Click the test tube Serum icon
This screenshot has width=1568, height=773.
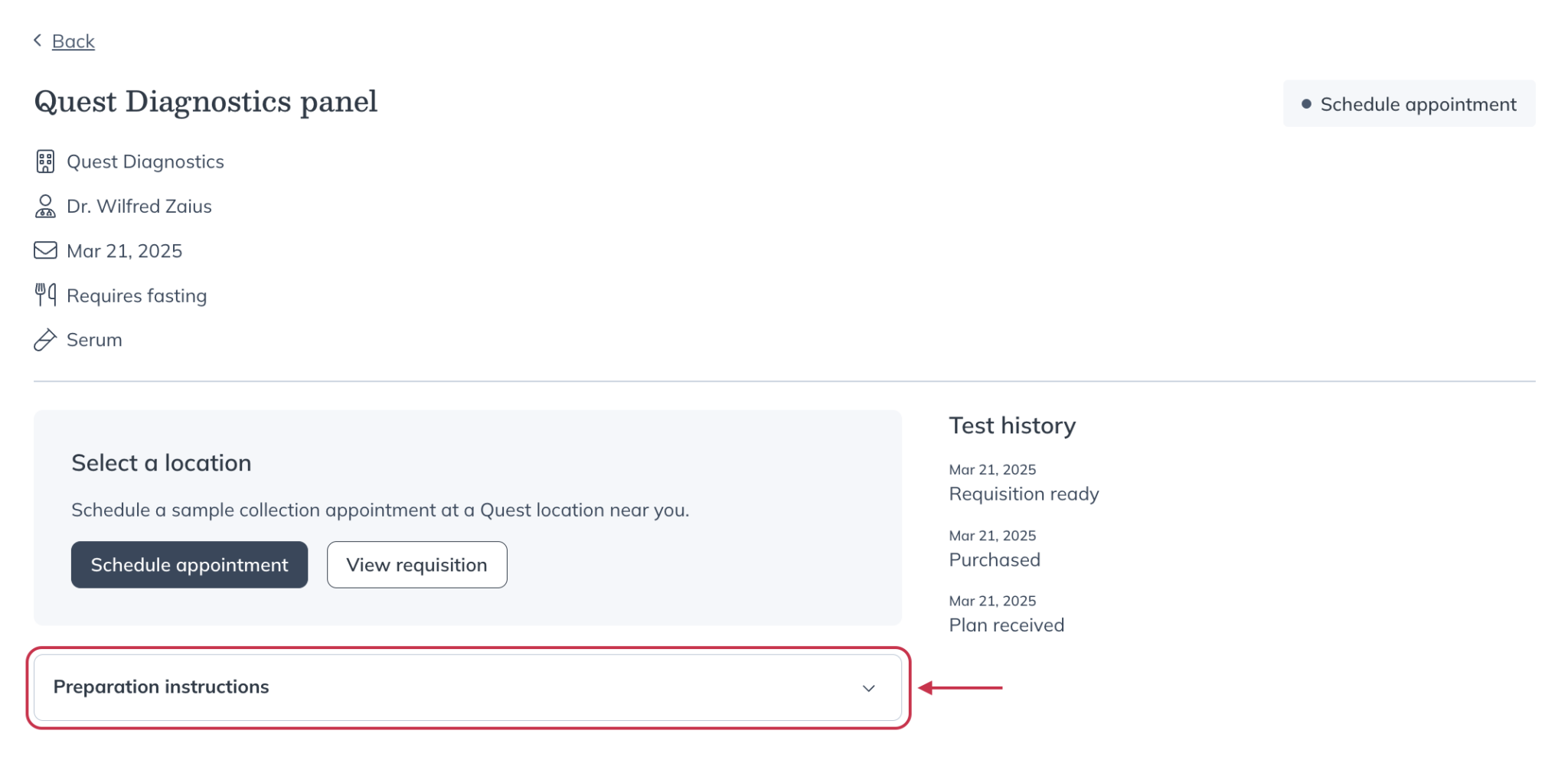coord(45,340)
